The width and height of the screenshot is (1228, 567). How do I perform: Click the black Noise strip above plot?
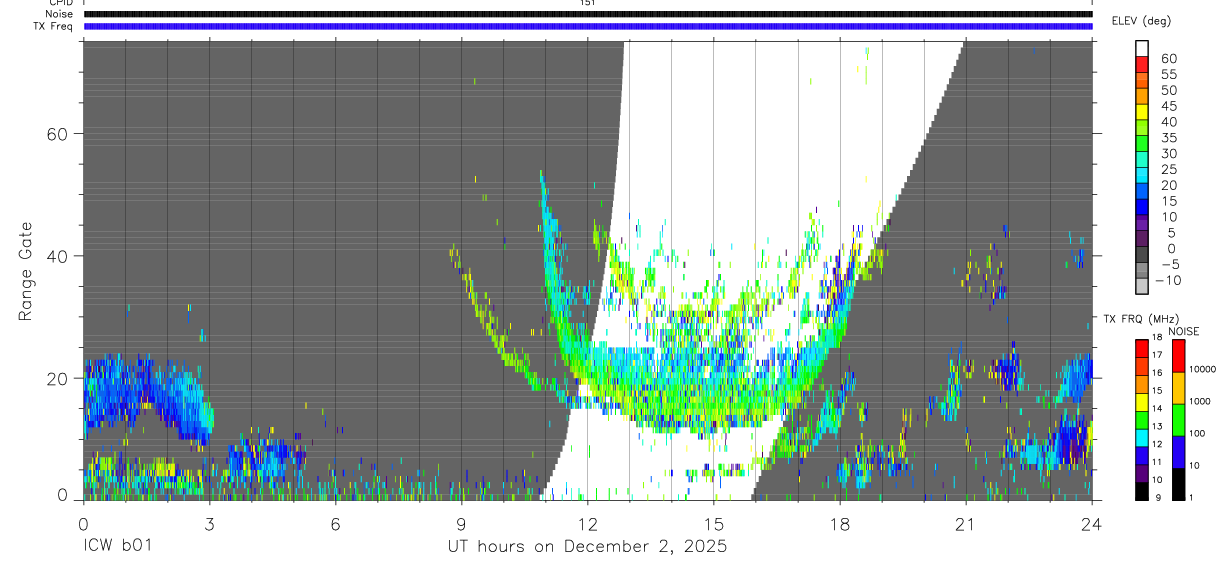pos(588,14)
